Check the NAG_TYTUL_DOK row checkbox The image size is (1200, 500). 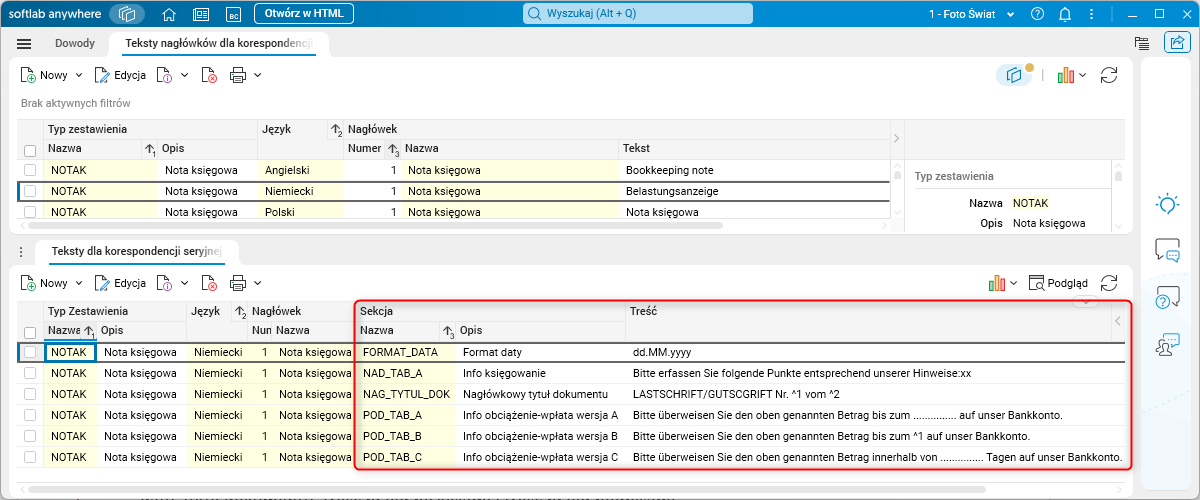point(30,394)
